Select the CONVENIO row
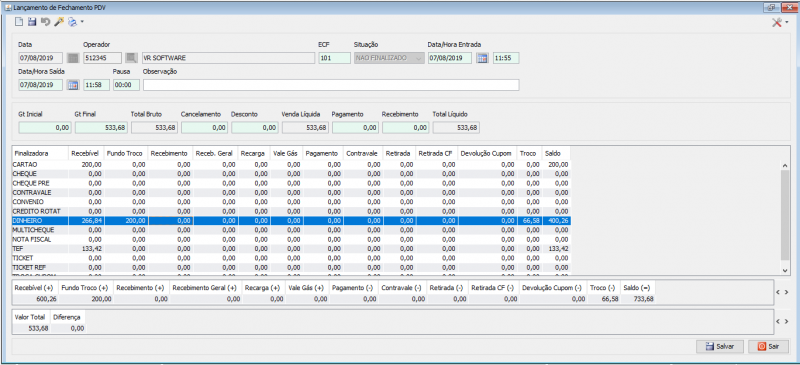 (291, 202)
